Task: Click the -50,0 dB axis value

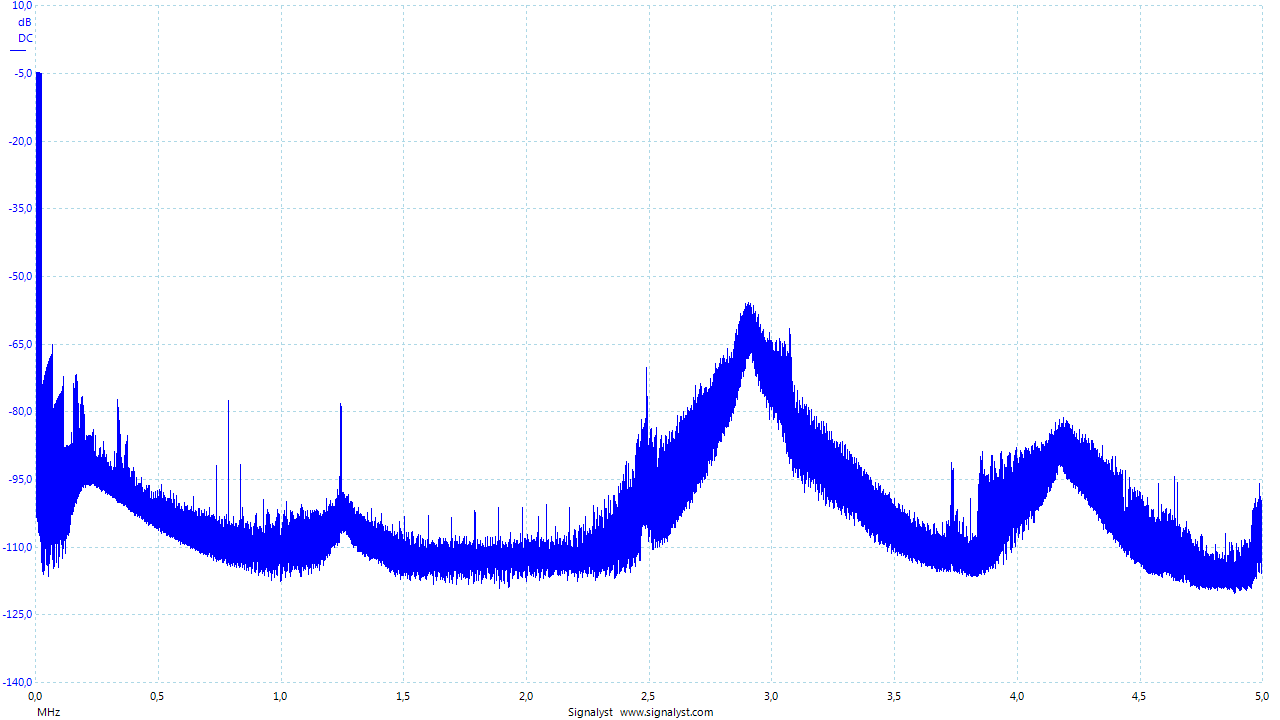Action: pyautogui.click(x=20, y=276)
